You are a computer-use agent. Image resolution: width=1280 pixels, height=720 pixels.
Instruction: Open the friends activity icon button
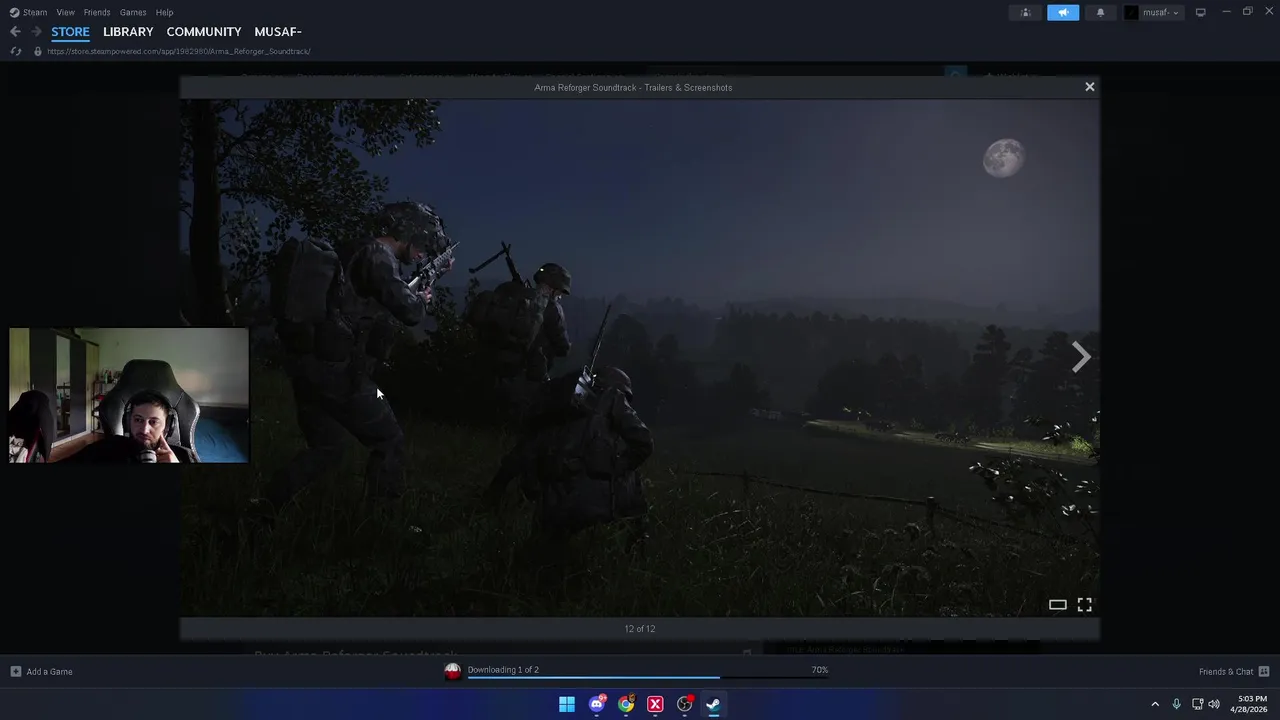click(1025, 12)
